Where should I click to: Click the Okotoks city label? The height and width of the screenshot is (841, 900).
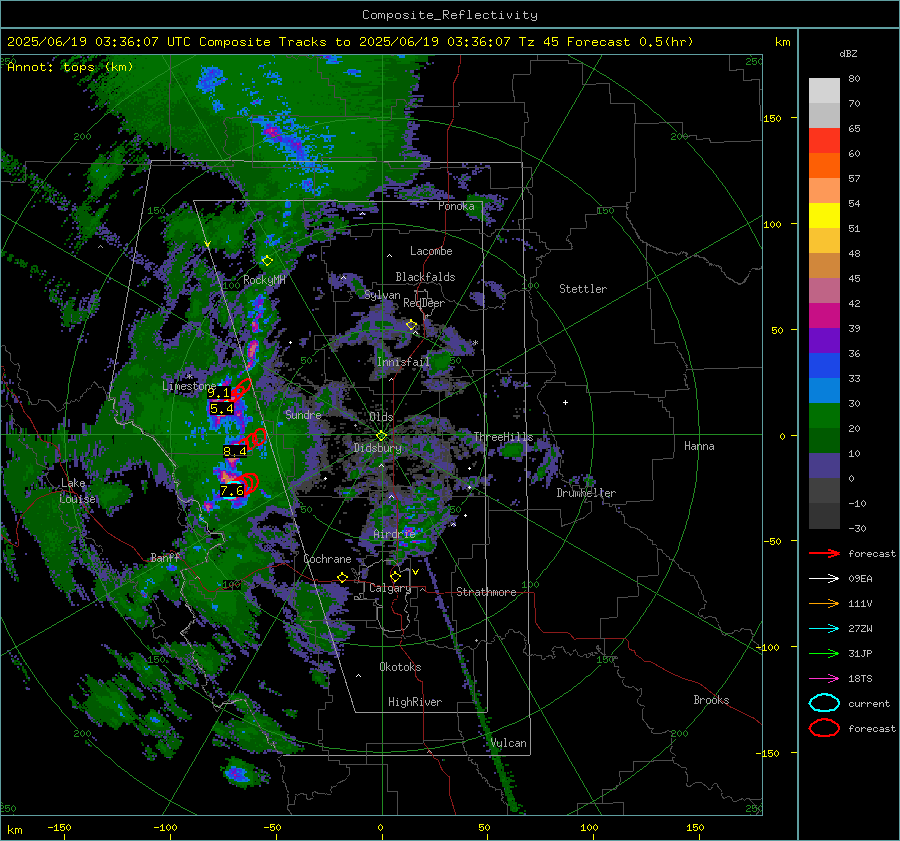tap(400, 667)
